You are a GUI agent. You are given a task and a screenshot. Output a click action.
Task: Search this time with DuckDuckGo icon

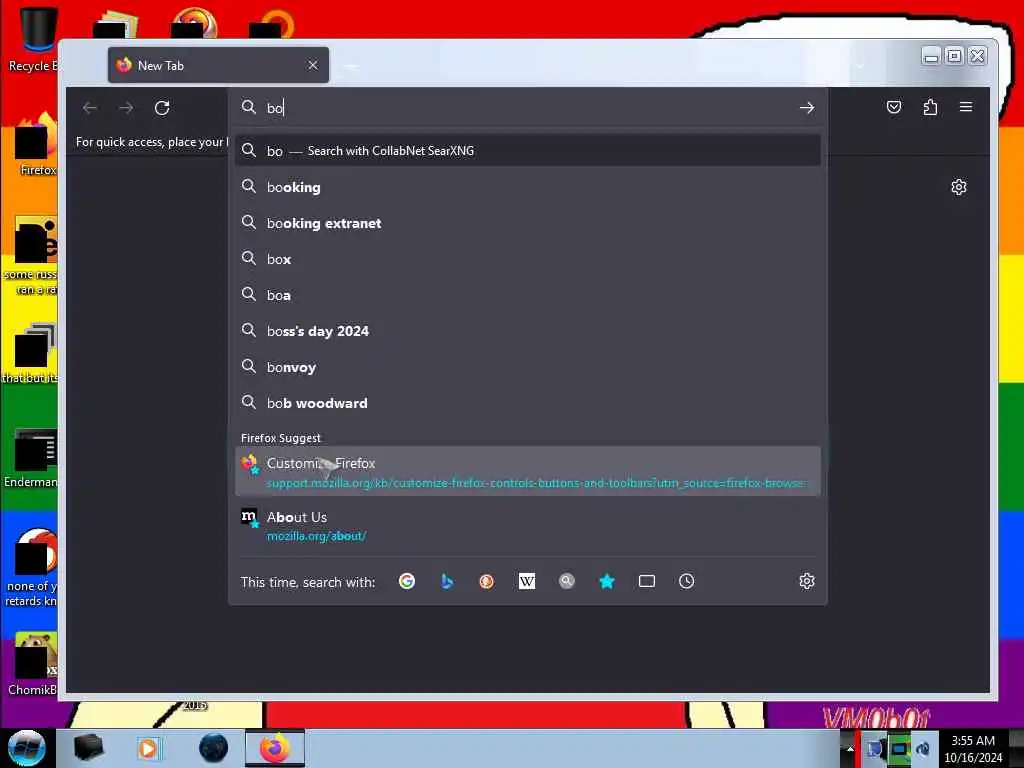tap(487, 581)
